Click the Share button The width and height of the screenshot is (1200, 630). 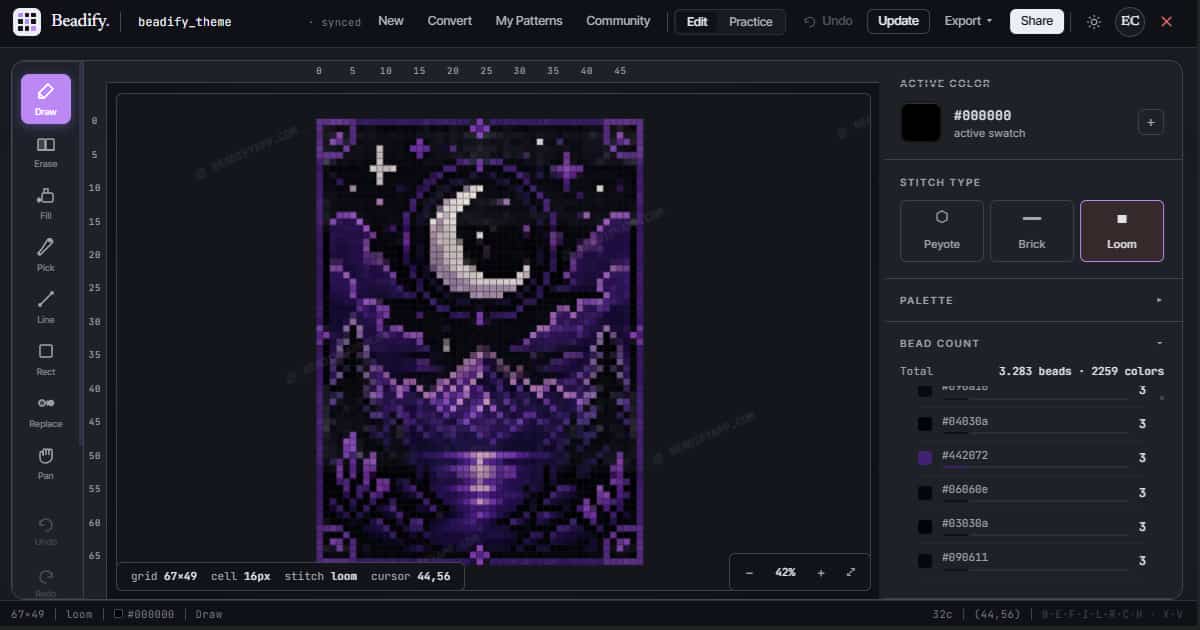(x=1037, y=21)
